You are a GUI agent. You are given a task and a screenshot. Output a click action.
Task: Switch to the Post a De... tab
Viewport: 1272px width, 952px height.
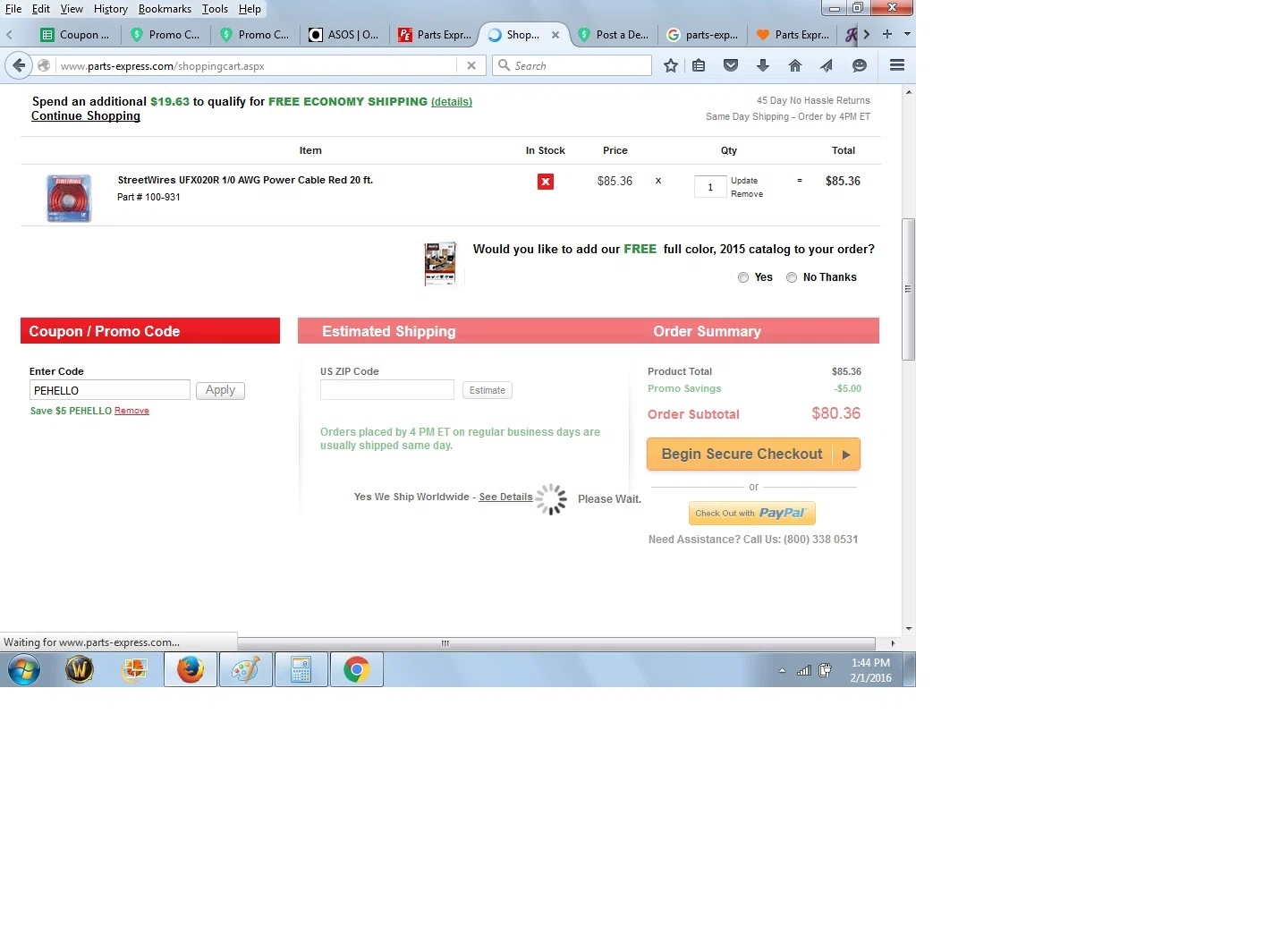[x=614, y=35]
